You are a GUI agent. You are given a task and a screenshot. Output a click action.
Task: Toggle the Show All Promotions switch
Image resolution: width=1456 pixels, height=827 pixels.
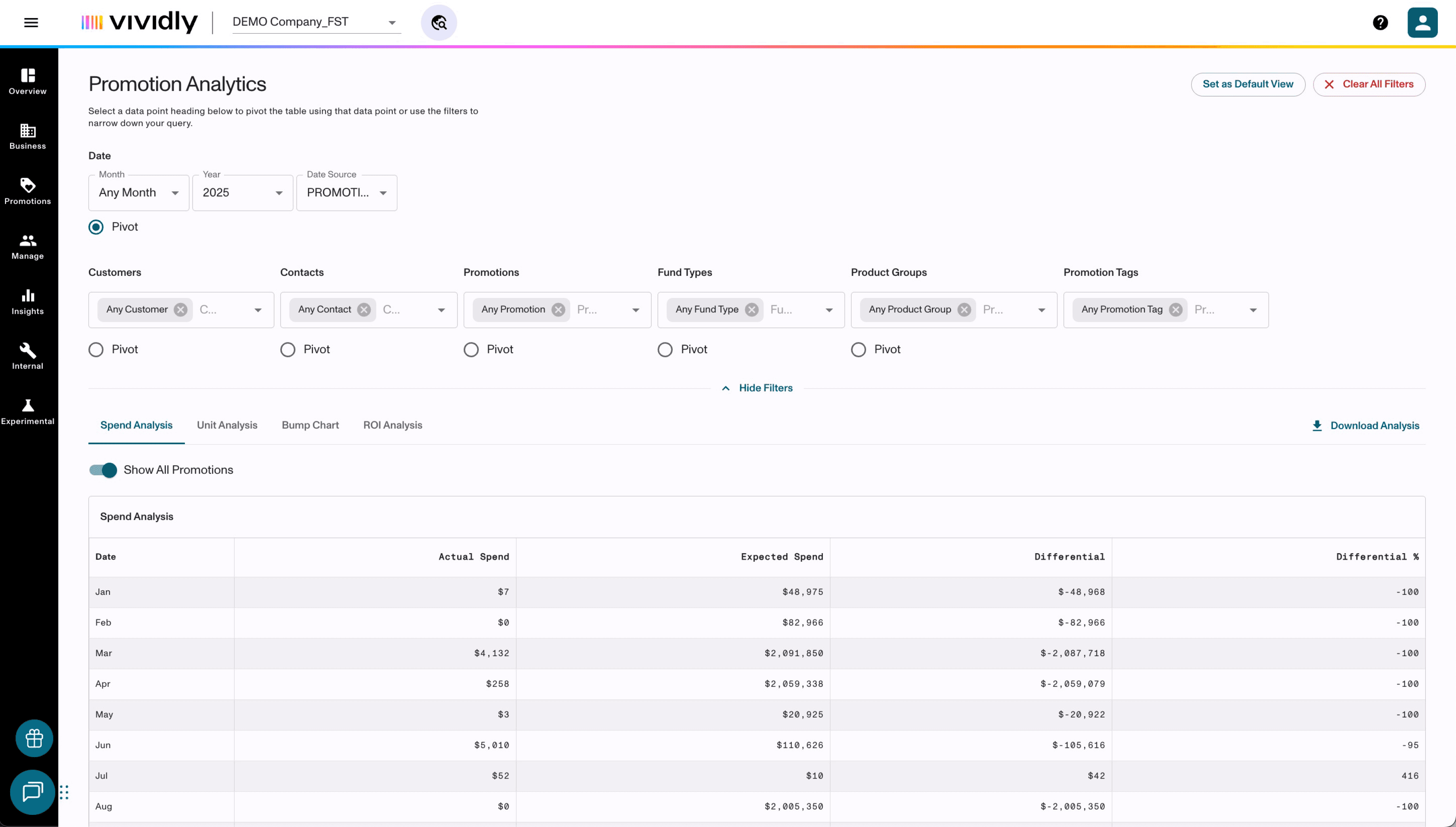[103, 470]
